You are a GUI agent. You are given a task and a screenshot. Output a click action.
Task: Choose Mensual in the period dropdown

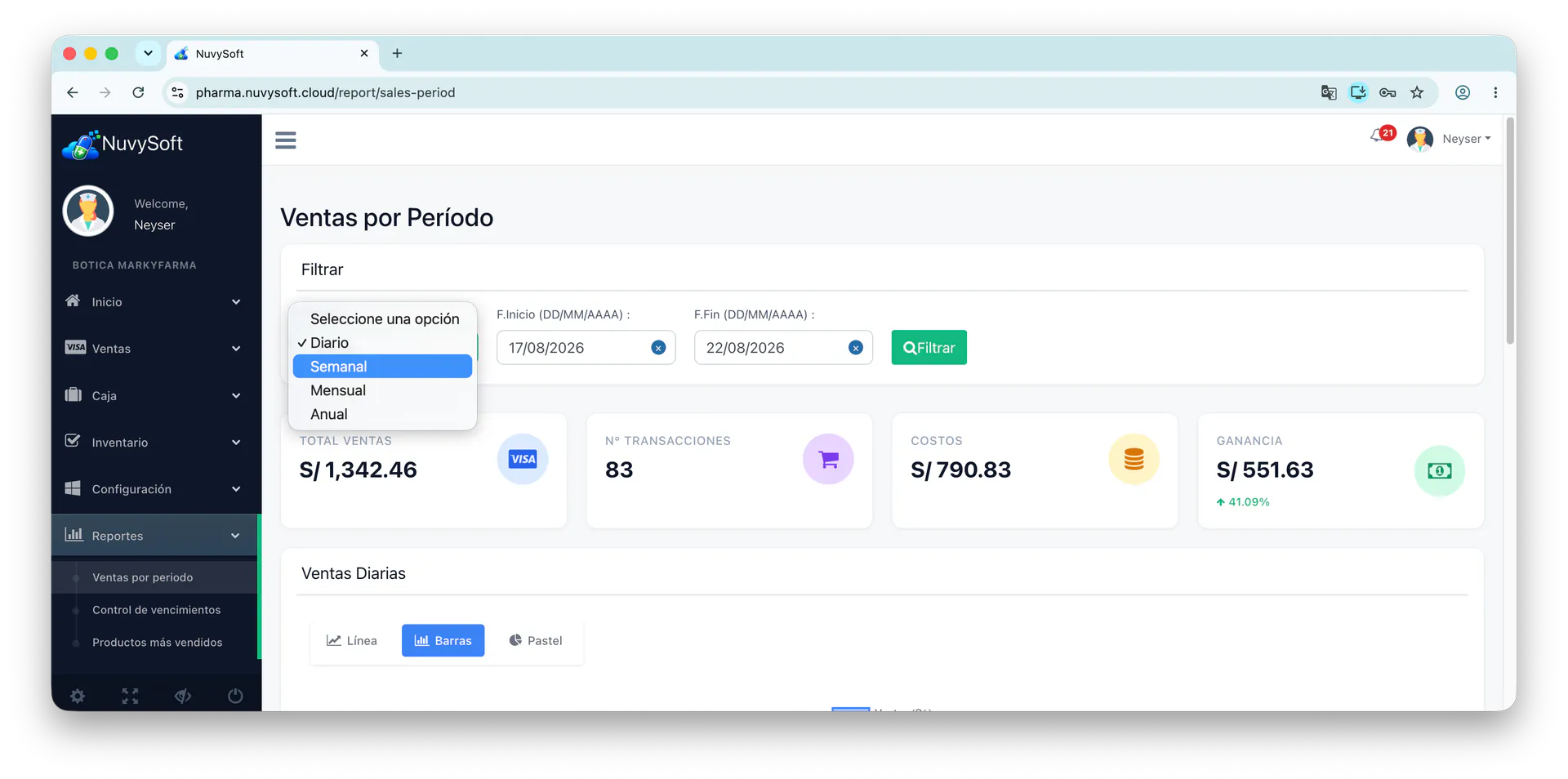[x=382, y=390]
